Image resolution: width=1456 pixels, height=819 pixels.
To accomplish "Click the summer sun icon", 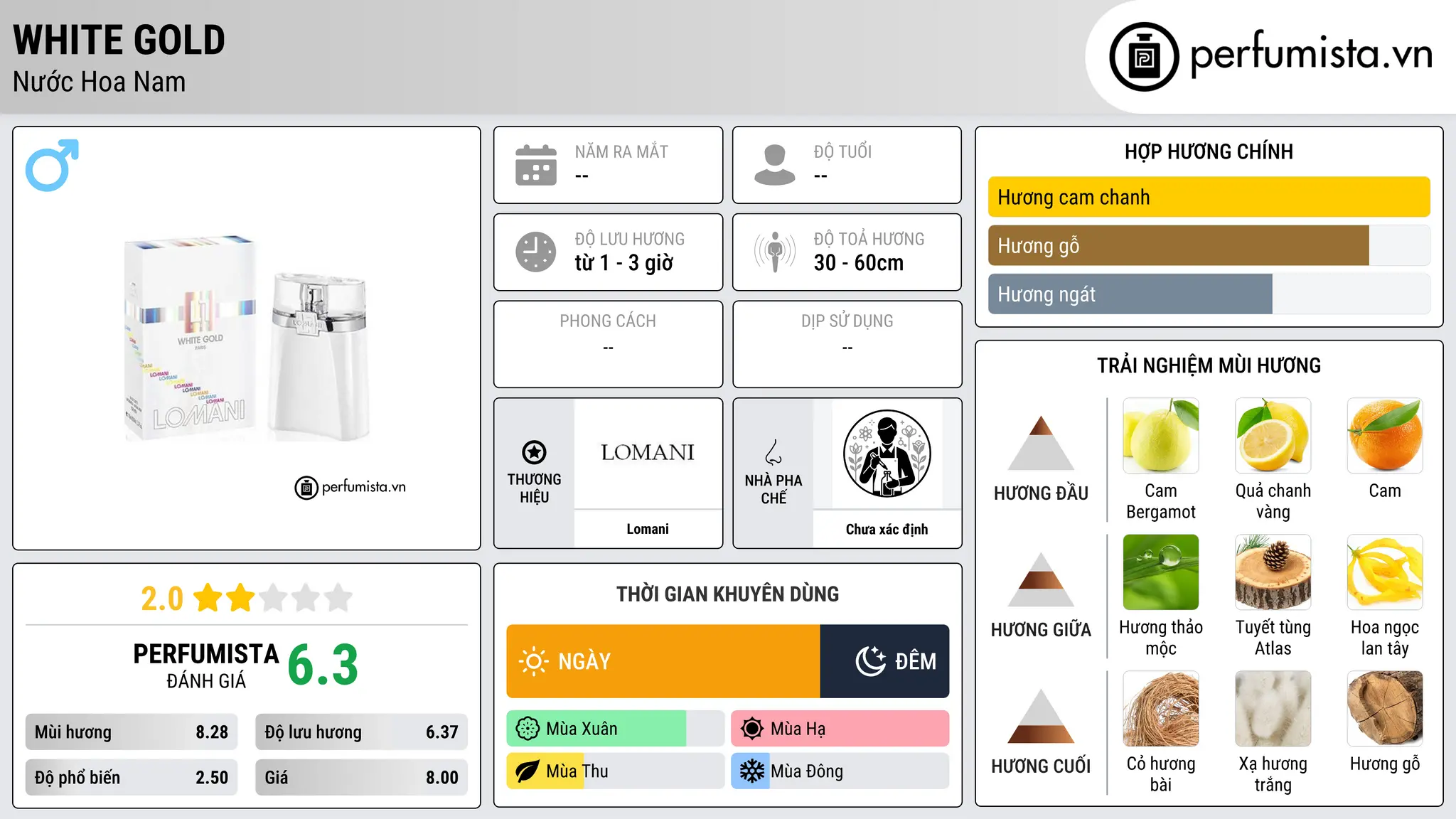I will [751, 729].
